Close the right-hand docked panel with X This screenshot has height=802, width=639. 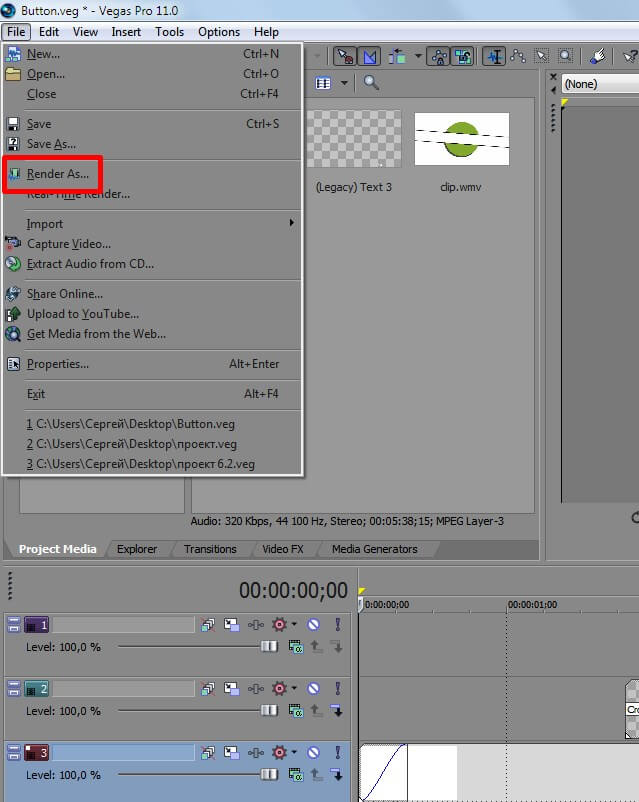pyautogui.click(x=553, y=77)
